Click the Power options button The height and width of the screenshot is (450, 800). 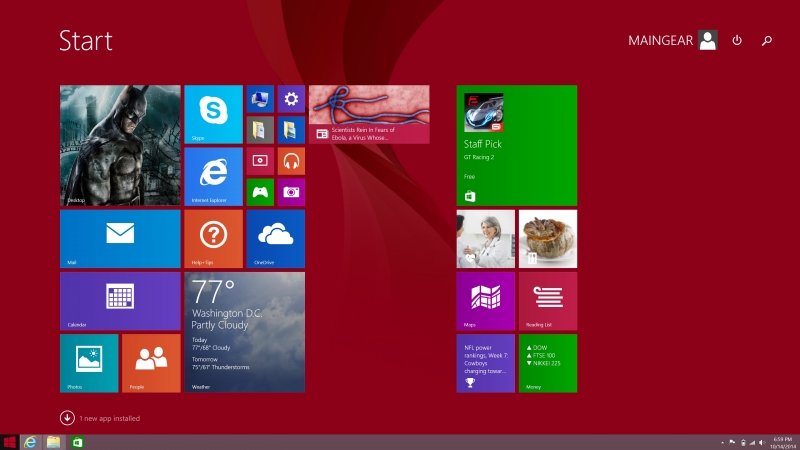(x=737, y=40)
